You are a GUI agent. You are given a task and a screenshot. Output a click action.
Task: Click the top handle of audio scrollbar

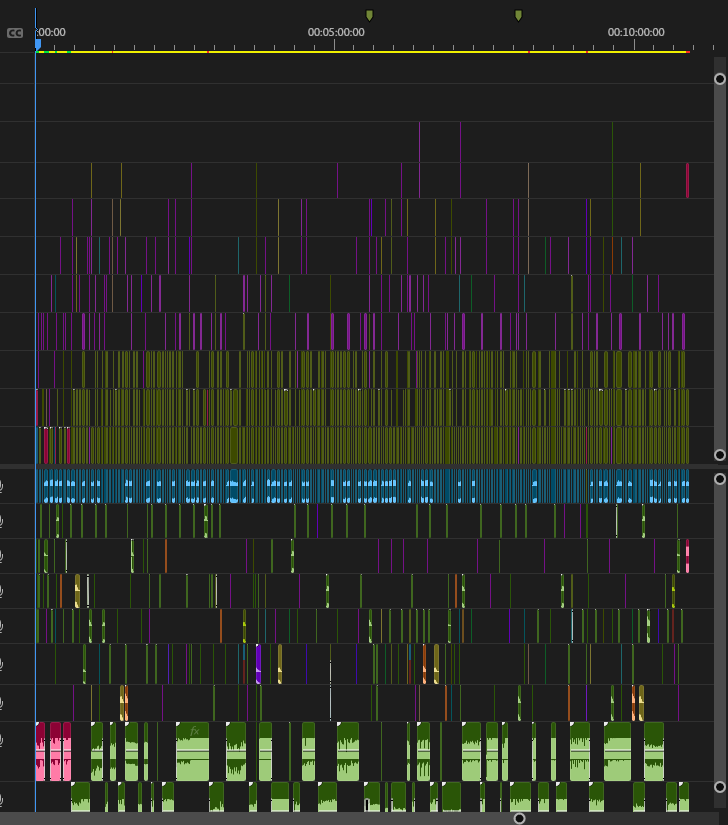[720, 479]
